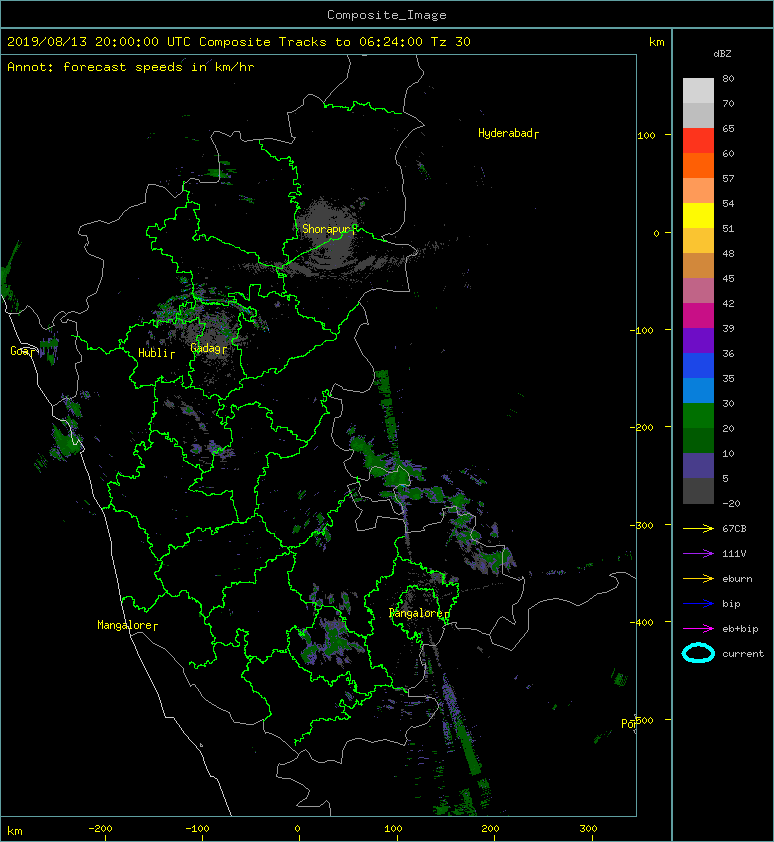Click the 300 tick on horizontal axis
The height and width of the screenshot is (842, 774).
588,829
